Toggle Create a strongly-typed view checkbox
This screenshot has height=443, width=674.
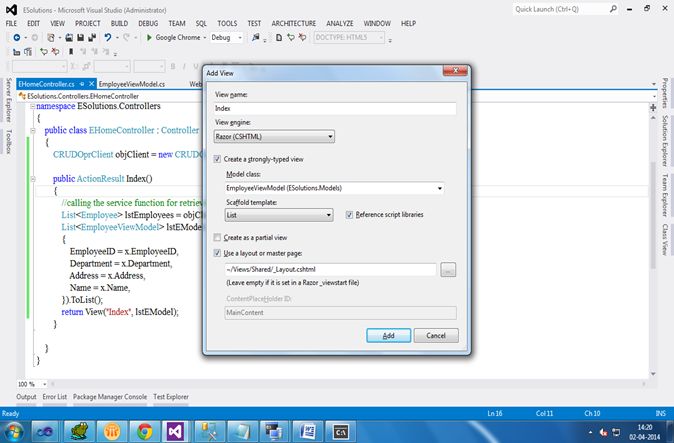tap(217, 159)
